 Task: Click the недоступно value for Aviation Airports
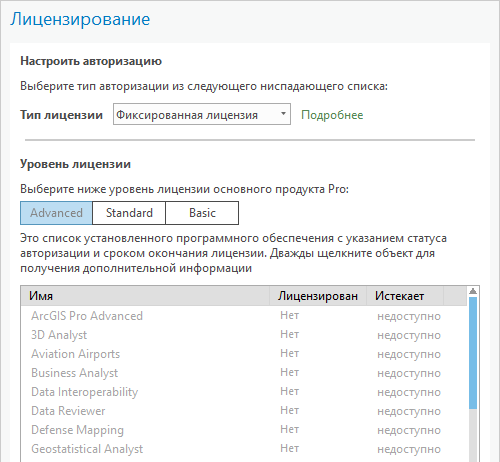click(409, 354)
